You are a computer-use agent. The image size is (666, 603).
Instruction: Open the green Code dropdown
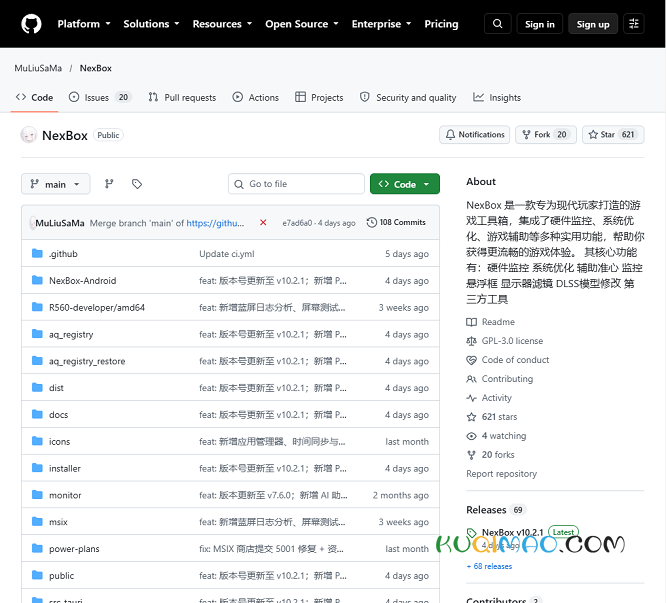click(404, 184)
